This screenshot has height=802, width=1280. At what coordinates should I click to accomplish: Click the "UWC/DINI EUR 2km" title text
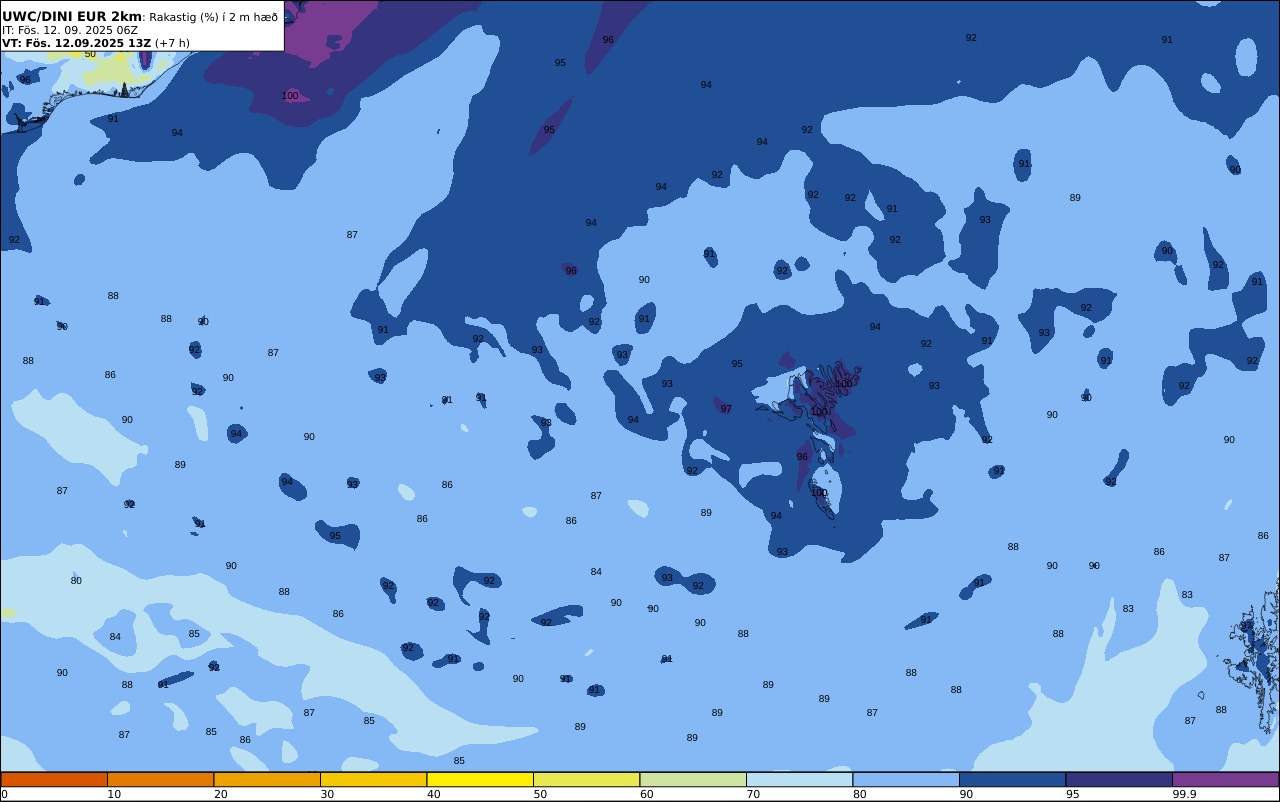click(72, 17)
